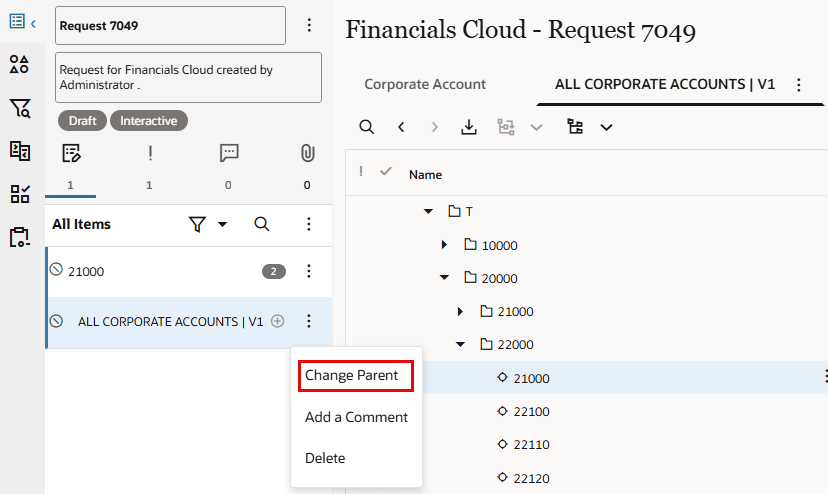Collapse the request panel with the list icon
The width and height of the screenshot is (828, 494).
(x=22, y=22)
